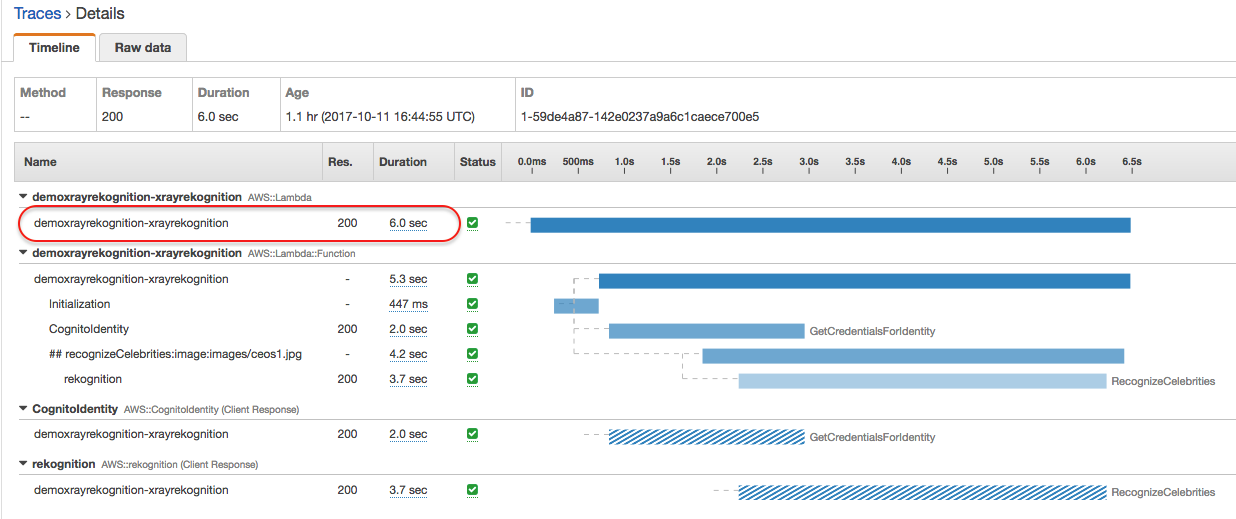Viewport: 1236px width, 519px height.
Task: Click status check under rekognition Client Response
Action: point(472,490)
